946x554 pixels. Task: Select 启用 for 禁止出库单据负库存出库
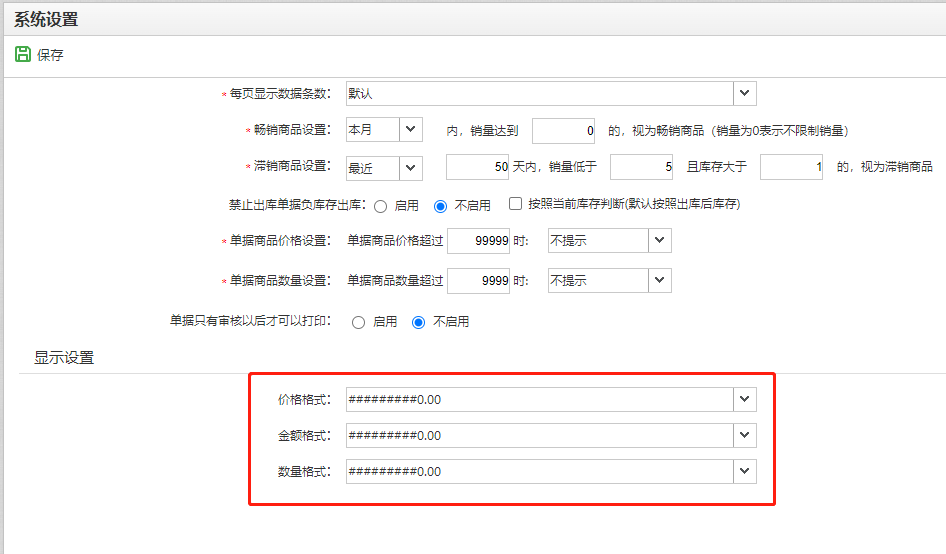(x=381, y=206)
